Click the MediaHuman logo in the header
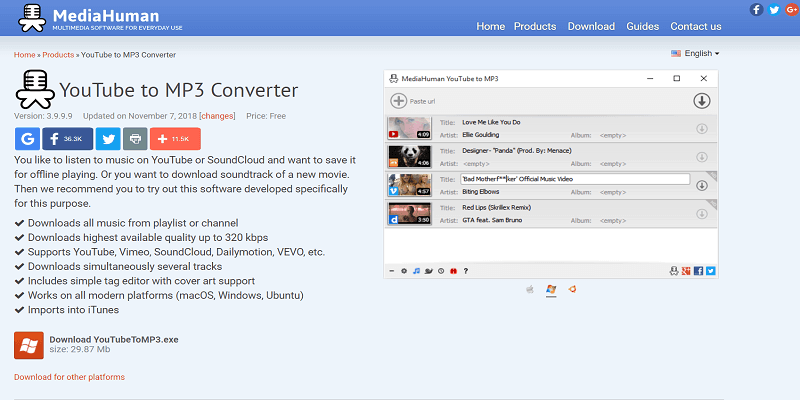The width and height of the screenshot is (800, 400). click(101, 18)
